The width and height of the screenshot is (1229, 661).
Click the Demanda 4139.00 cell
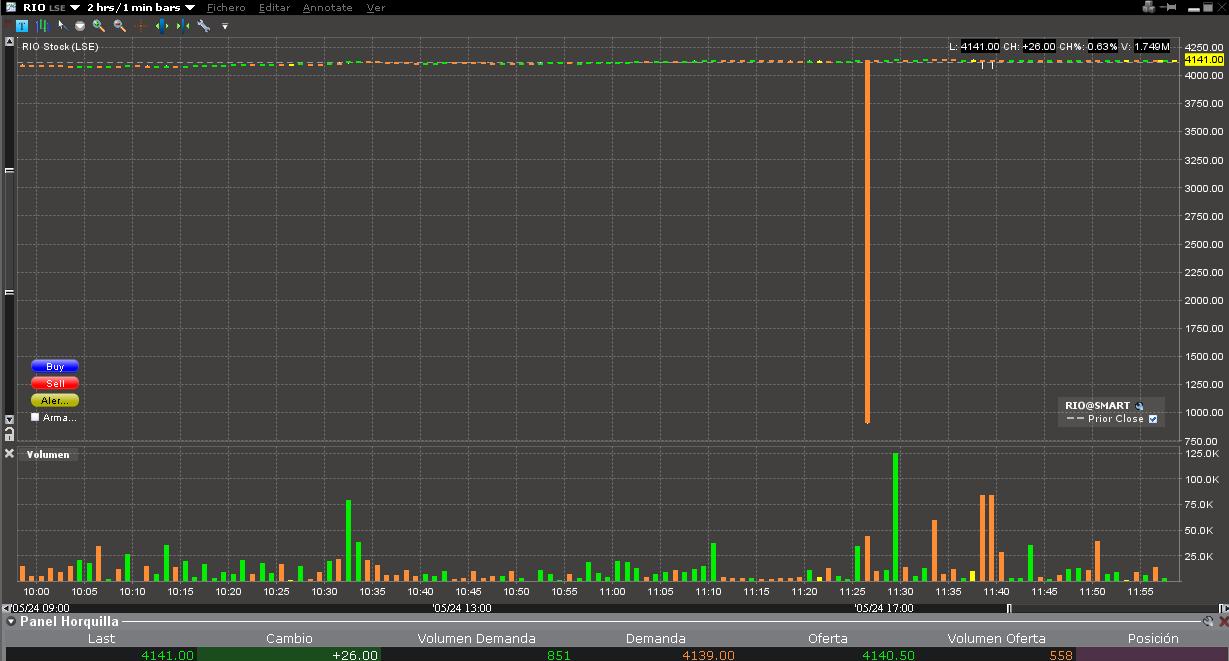pyautogui.click(x=656, y=655)
